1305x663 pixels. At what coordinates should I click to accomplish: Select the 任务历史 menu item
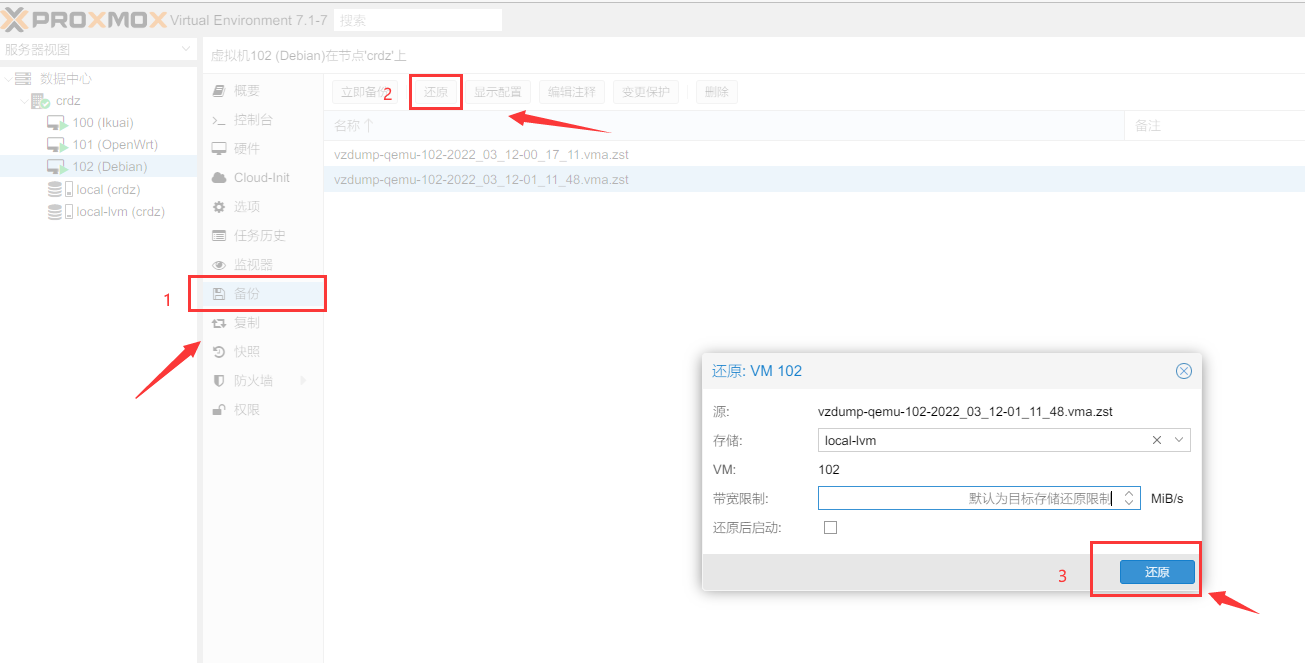click(x=259, y=236)
